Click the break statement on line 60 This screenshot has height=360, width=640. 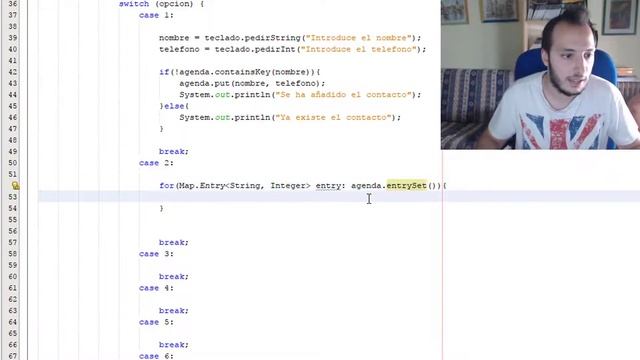[x=174, y=277]
